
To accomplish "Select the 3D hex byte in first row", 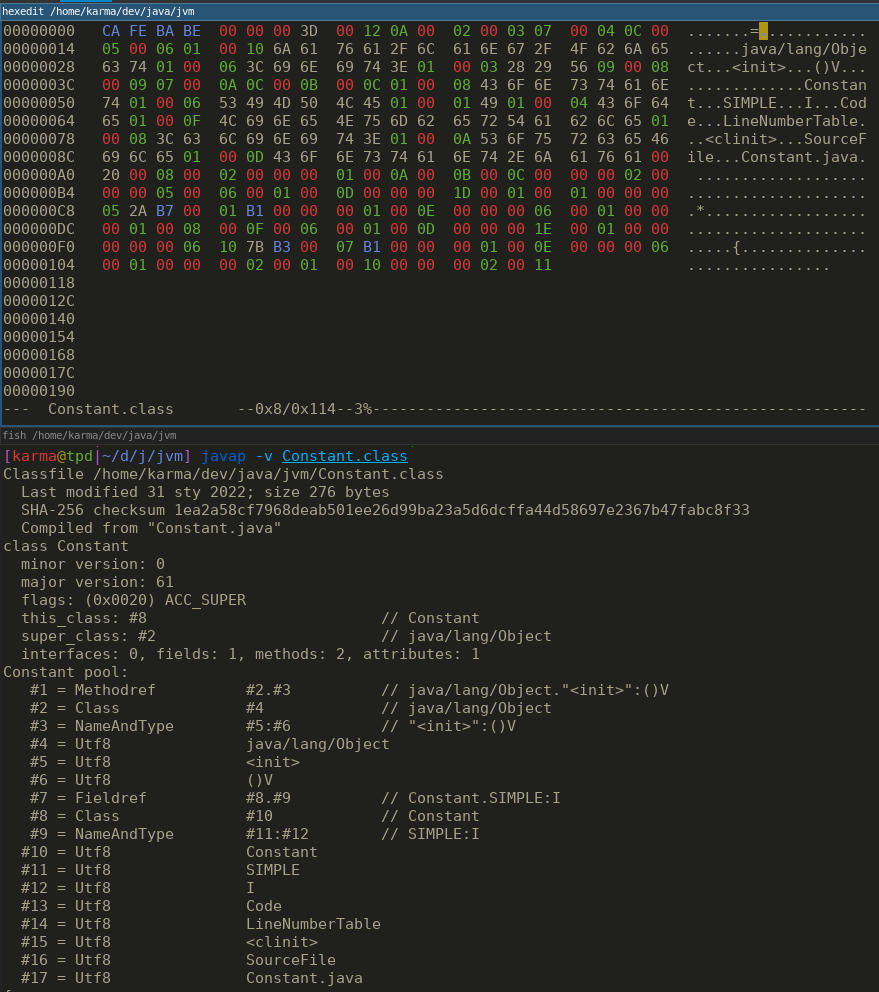I will click(x=309, y=31).
